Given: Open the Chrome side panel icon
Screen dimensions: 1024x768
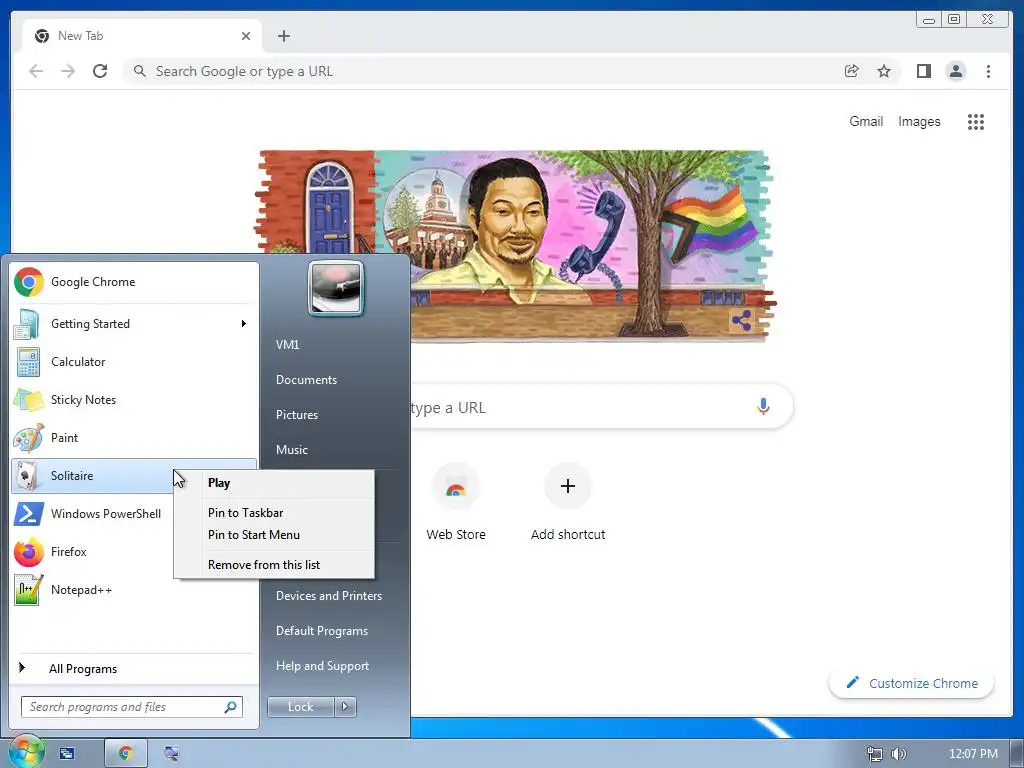Looking at the screenshot, I should [923, 71].
